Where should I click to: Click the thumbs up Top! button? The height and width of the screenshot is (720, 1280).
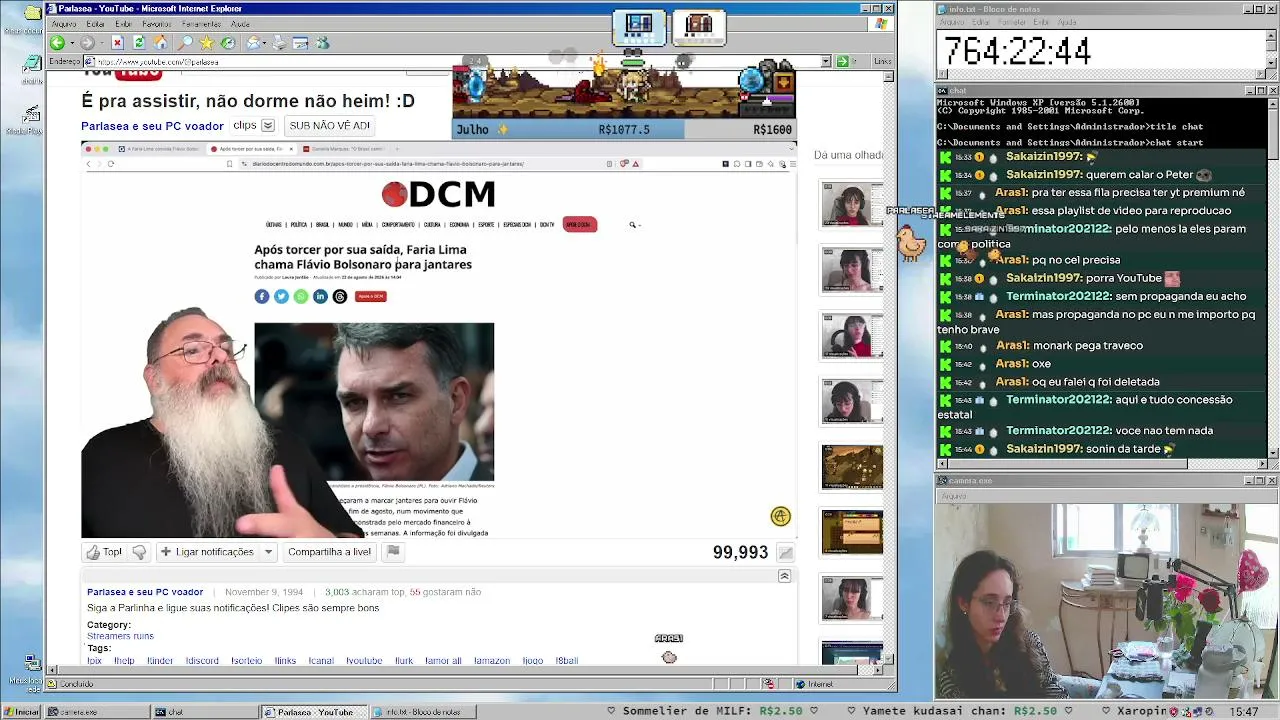(104, 552)
